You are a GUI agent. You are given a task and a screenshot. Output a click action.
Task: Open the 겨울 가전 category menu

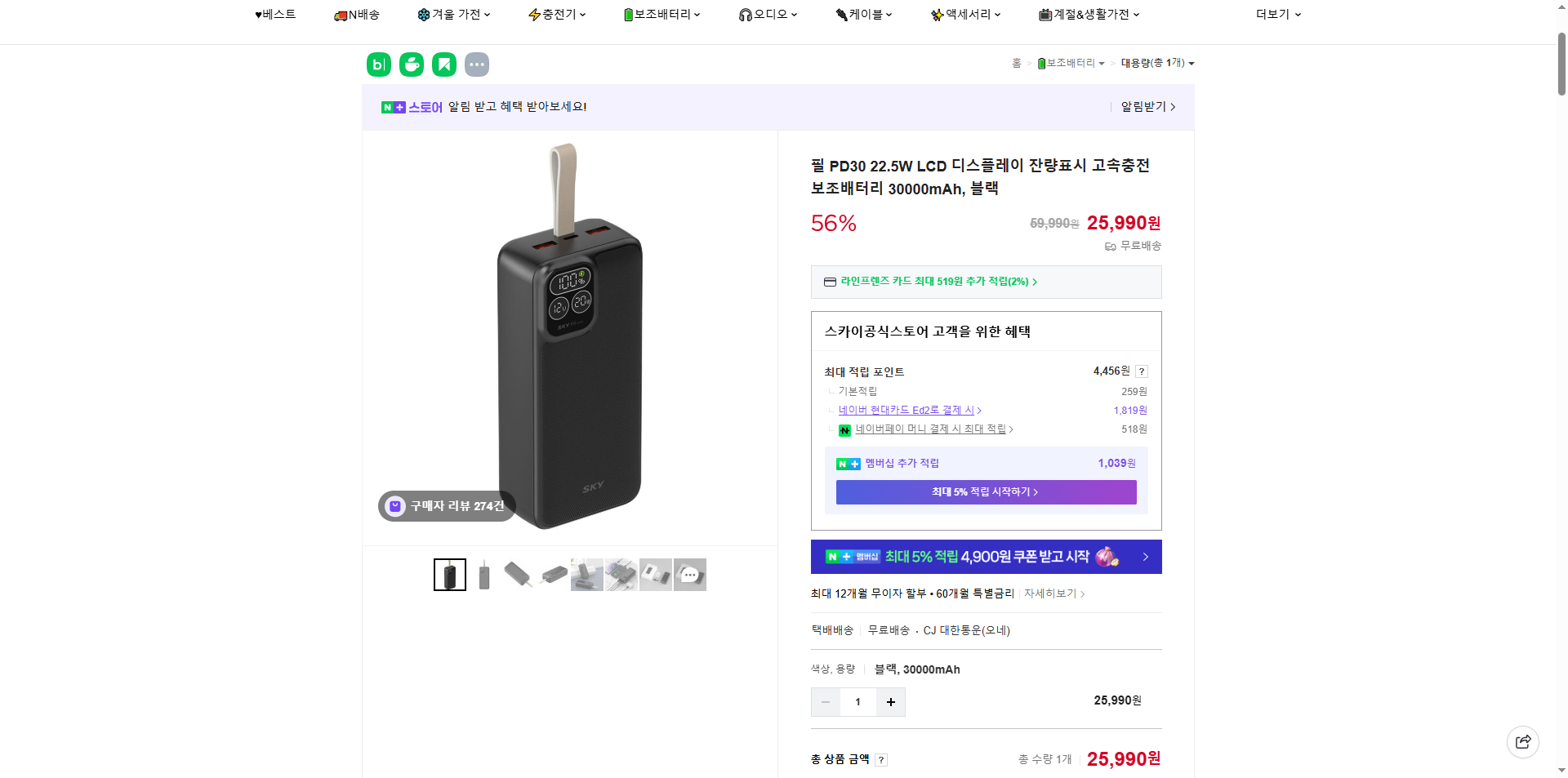pos(453,14)
